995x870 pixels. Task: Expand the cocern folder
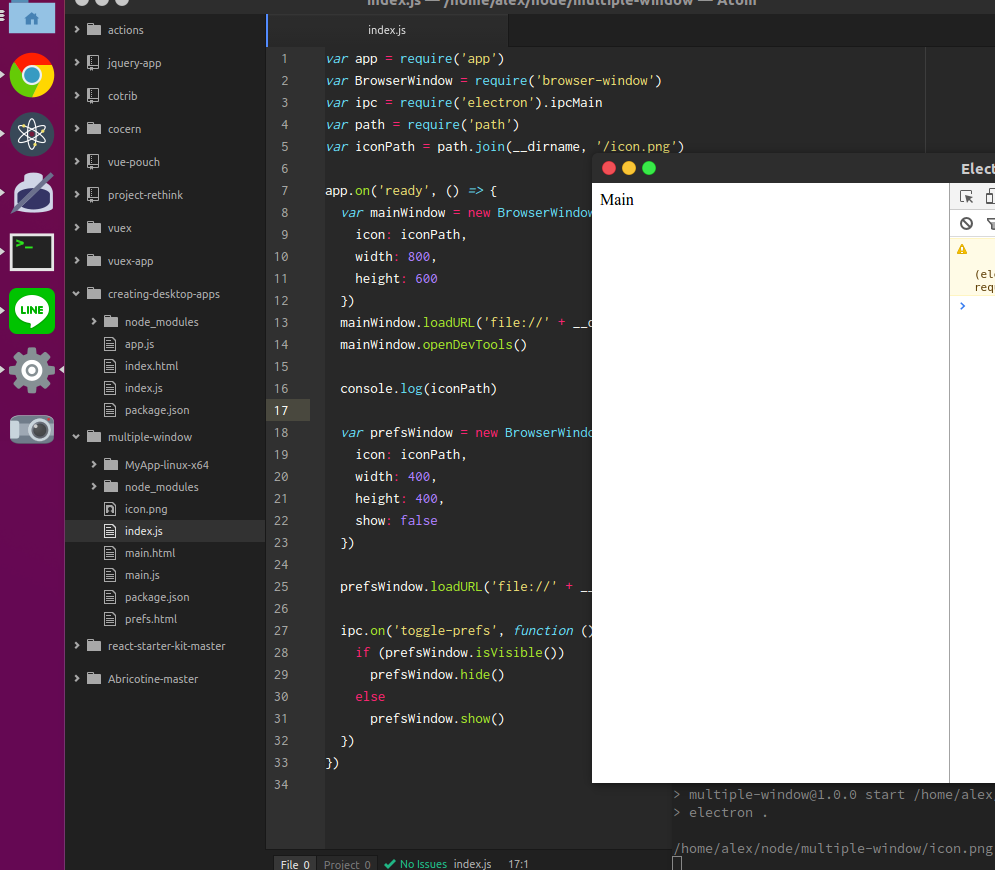point(77,128)
